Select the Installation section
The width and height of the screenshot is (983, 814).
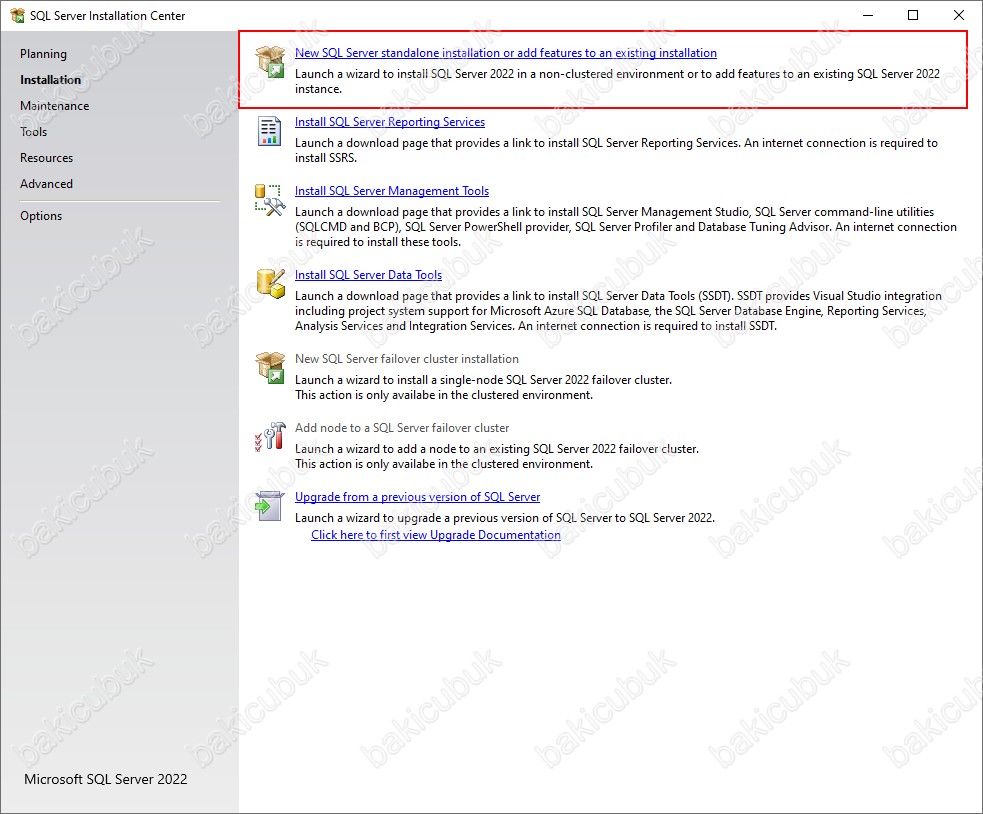click(50, 80)
